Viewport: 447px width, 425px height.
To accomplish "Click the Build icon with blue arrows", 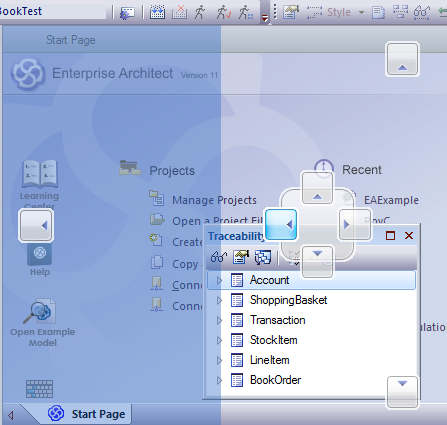I will 157,12.
